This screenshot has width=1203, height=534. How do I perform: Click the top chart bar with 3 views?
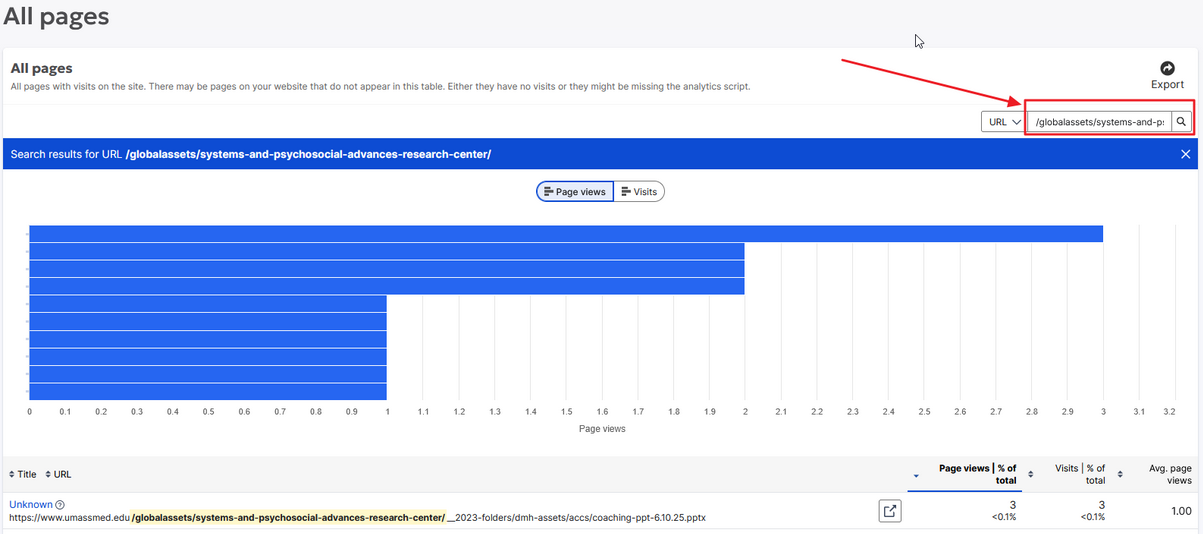tap(566, 233)
